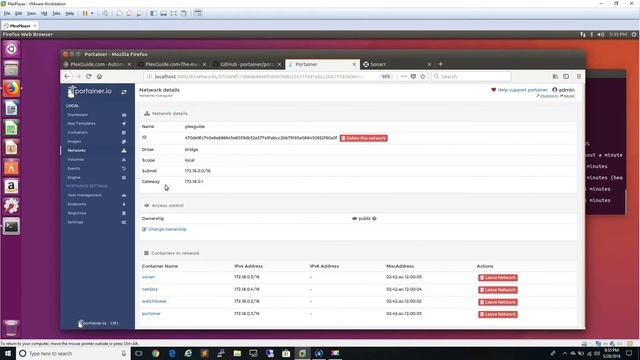The width and height of the screenshot is (640, 360).
Task: Open the VMware File menu
Action: coord(7,13)
